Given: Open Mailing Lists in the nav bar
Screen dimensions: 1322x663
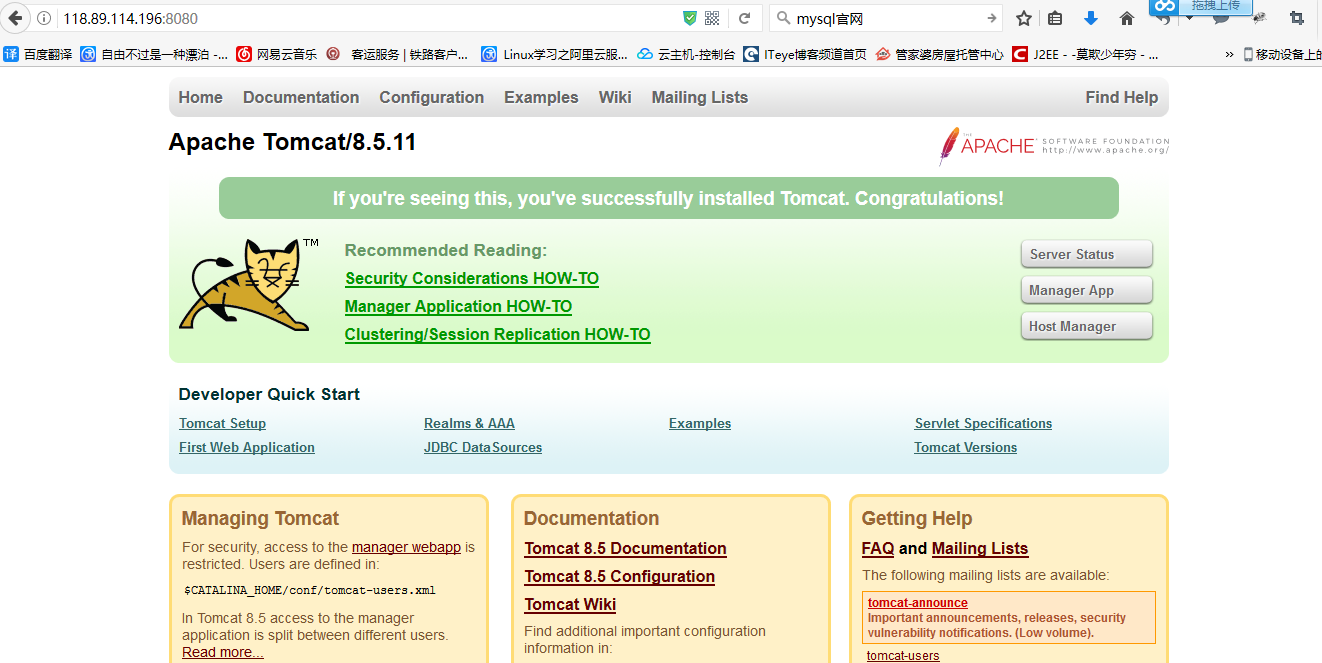Looking at the screenshot, I should pos(700,97).
